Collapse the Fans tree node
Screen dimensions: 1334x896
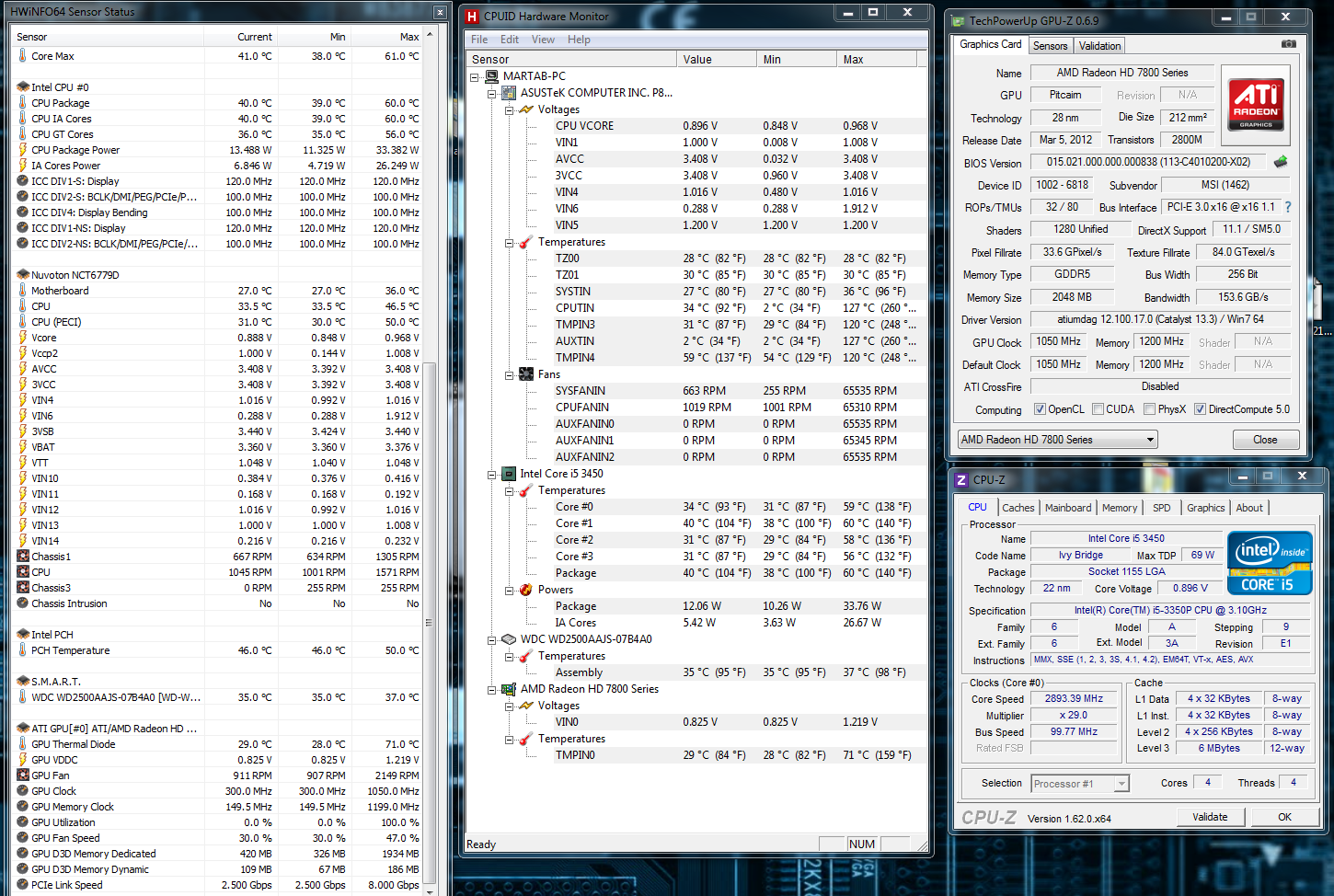tap(509, 374)
